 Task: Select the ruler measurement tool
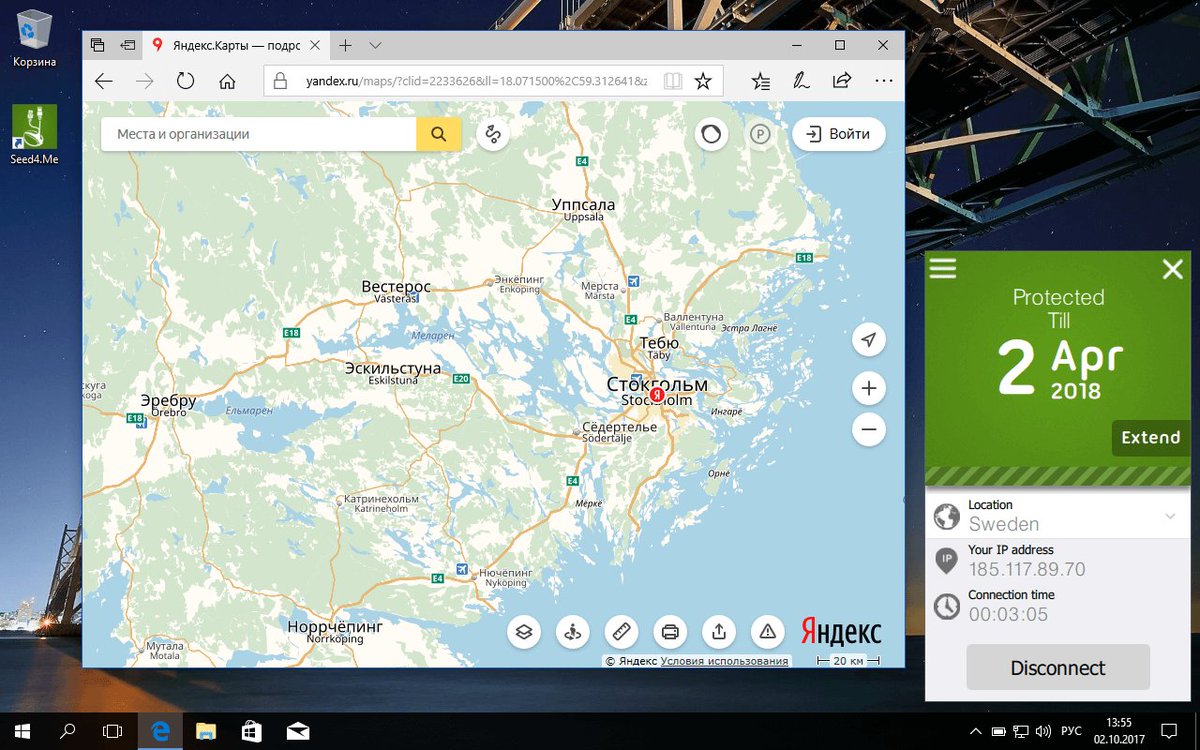pos(622,632)
